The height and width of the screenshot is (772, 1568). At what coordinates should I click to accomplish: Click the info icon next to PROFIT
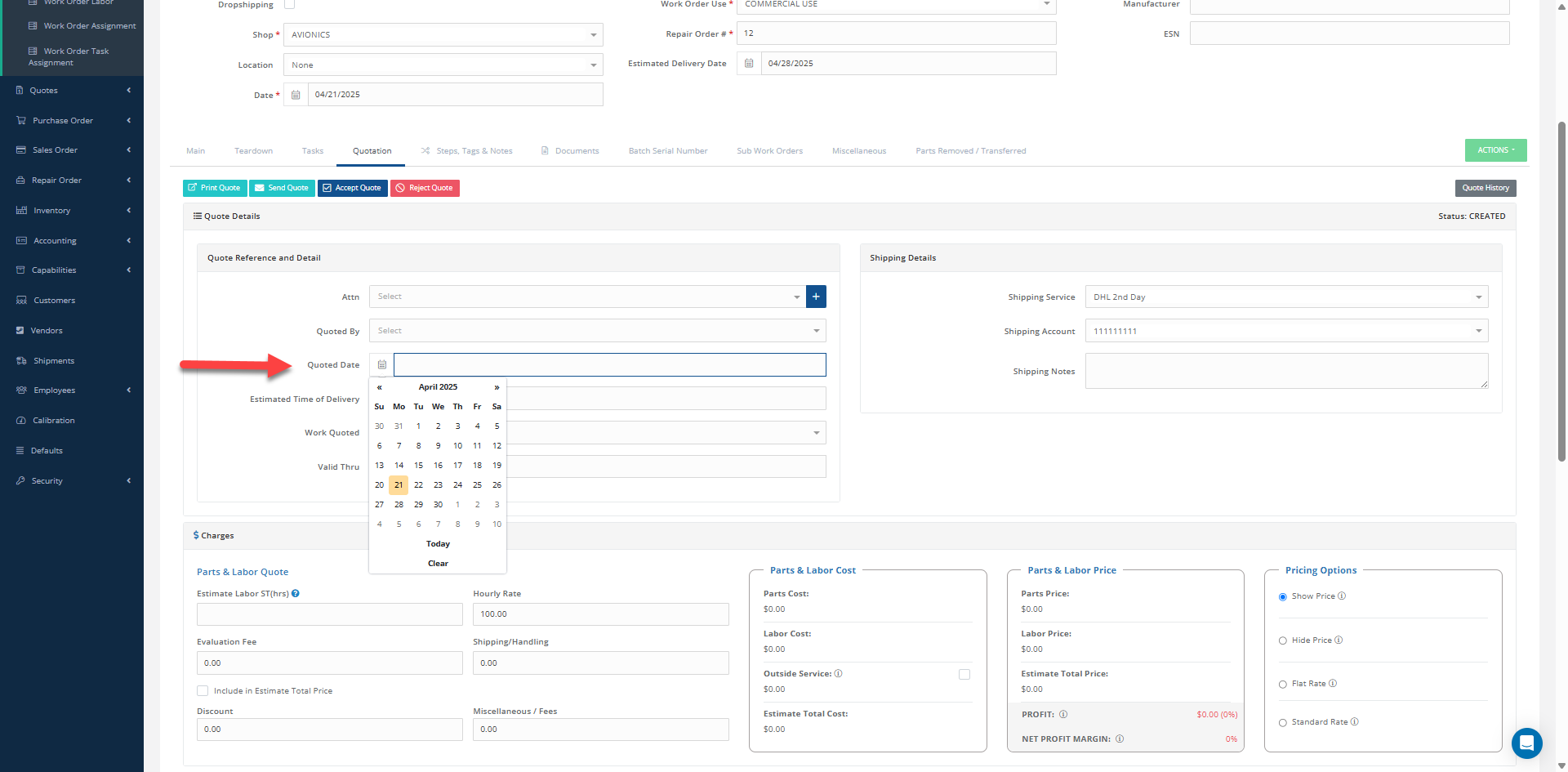pos(1063,715)
